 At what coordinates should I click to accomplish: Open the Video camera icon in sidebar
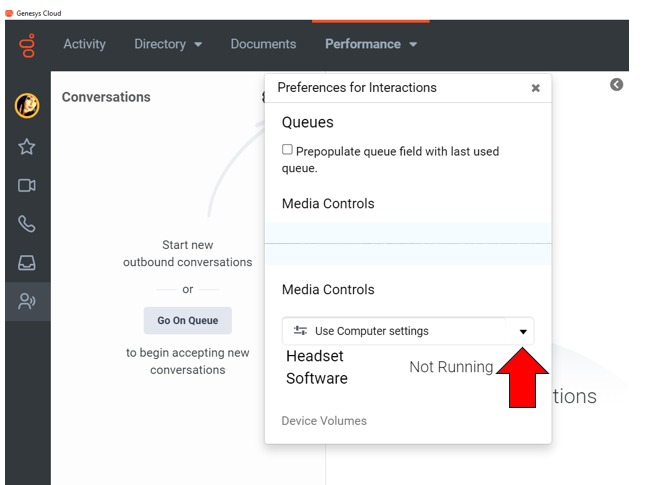coord(27,185)
